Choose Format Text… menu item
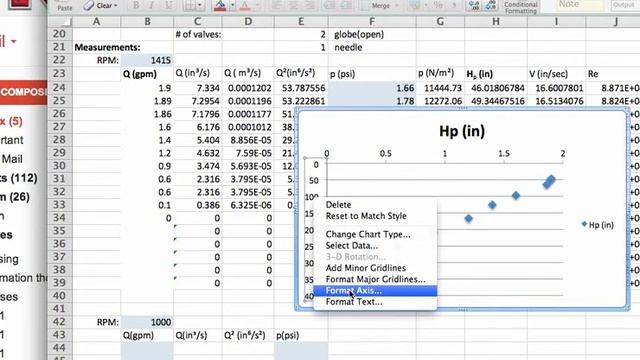 (x=354, y=302)
